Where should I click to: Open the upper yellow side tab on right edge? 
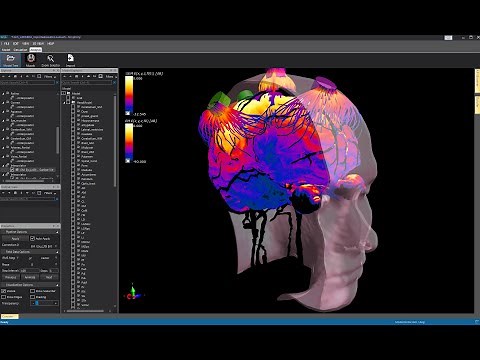(x=477, y=81)
